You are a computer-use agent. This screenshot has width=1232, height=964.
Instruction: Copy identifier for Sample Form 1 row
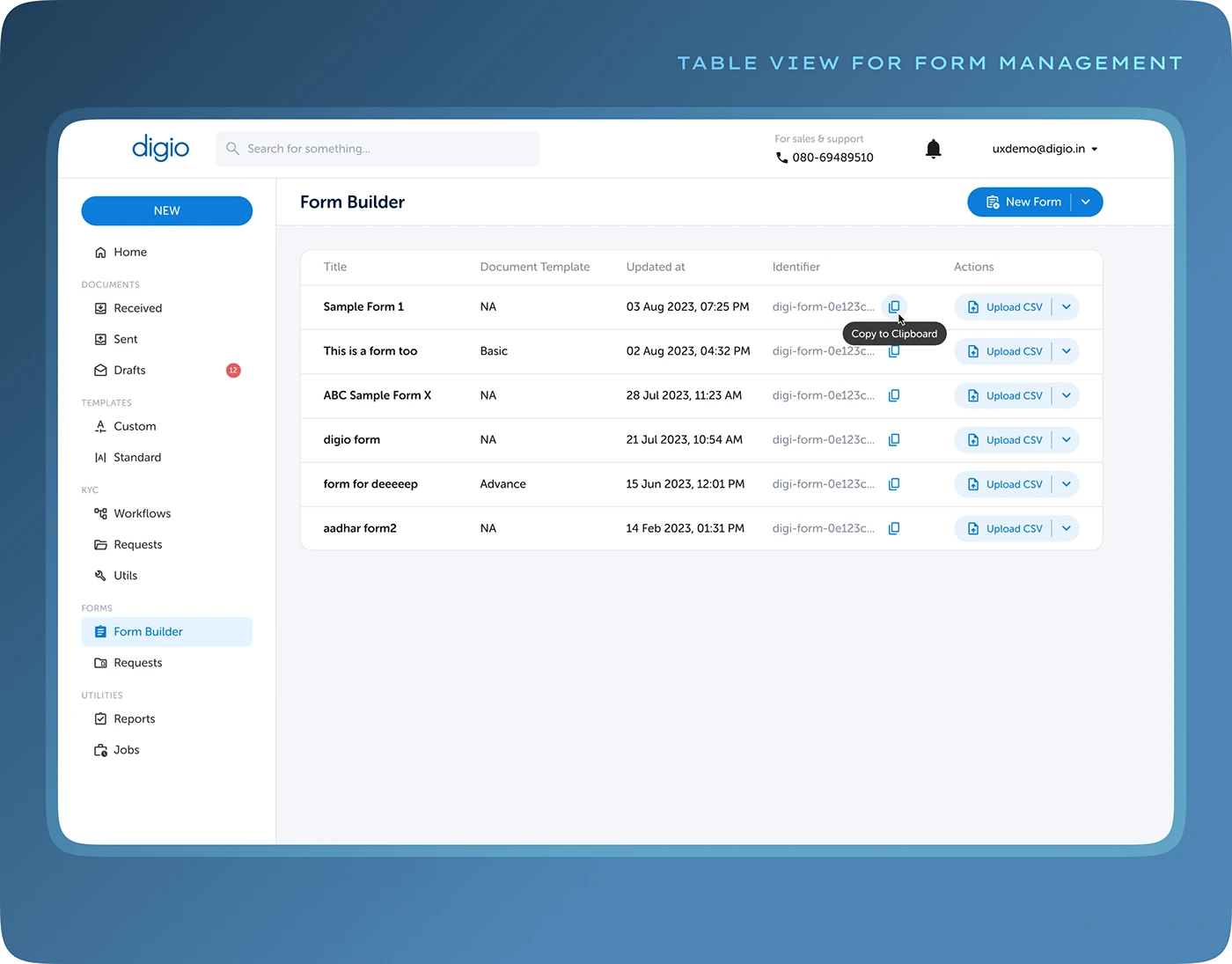click(893, 306)
